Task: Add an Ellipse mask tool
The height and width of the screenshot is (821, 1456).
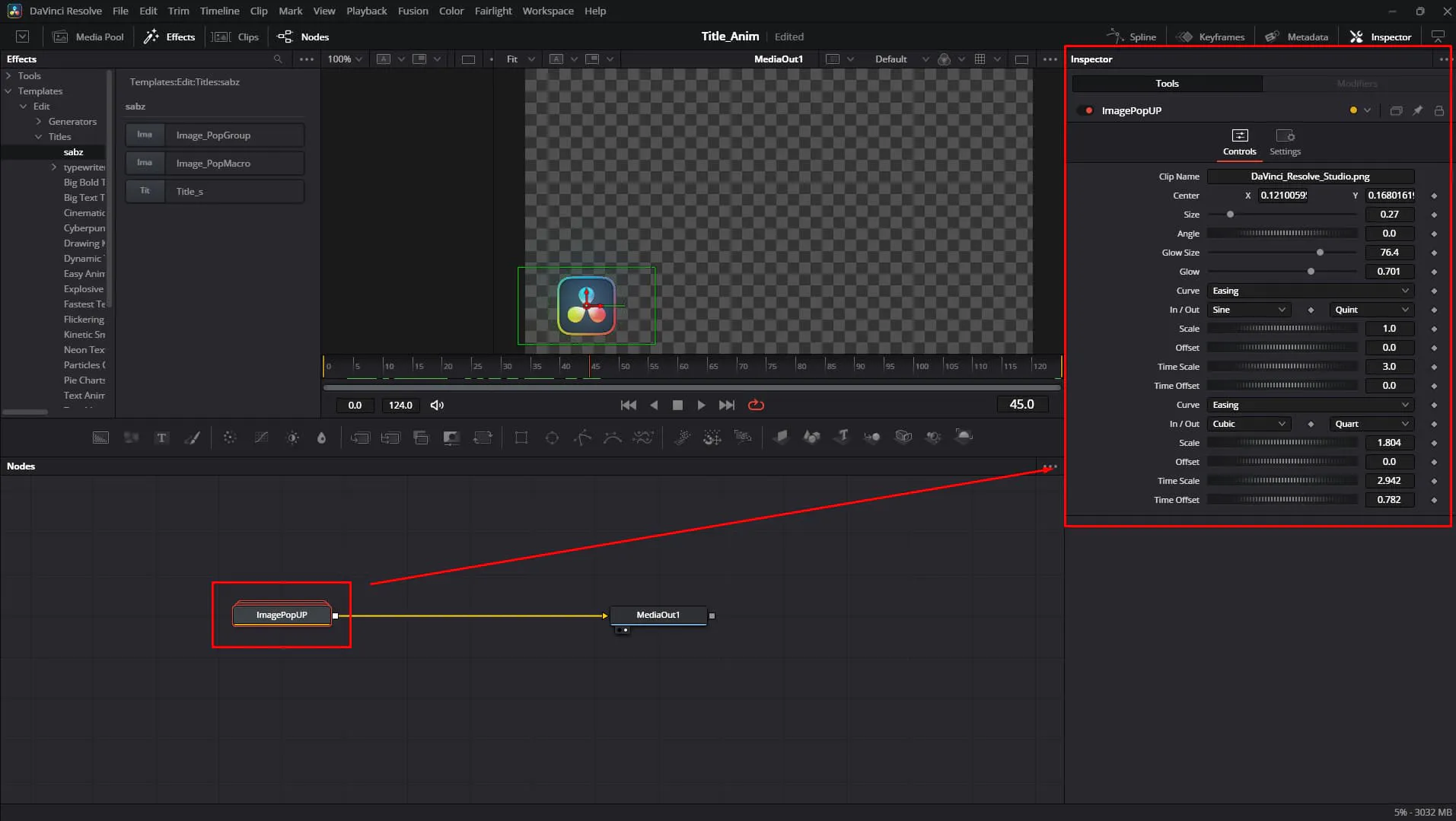Action: point(552,438)
